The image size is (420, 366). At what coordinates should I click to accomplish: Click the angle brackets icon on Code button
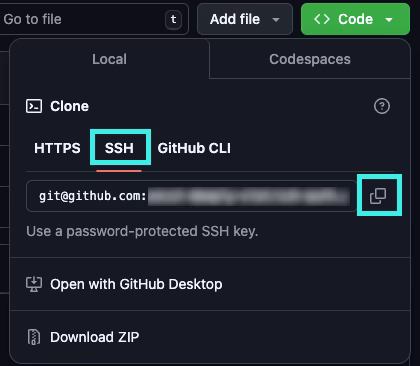(322, 19)
